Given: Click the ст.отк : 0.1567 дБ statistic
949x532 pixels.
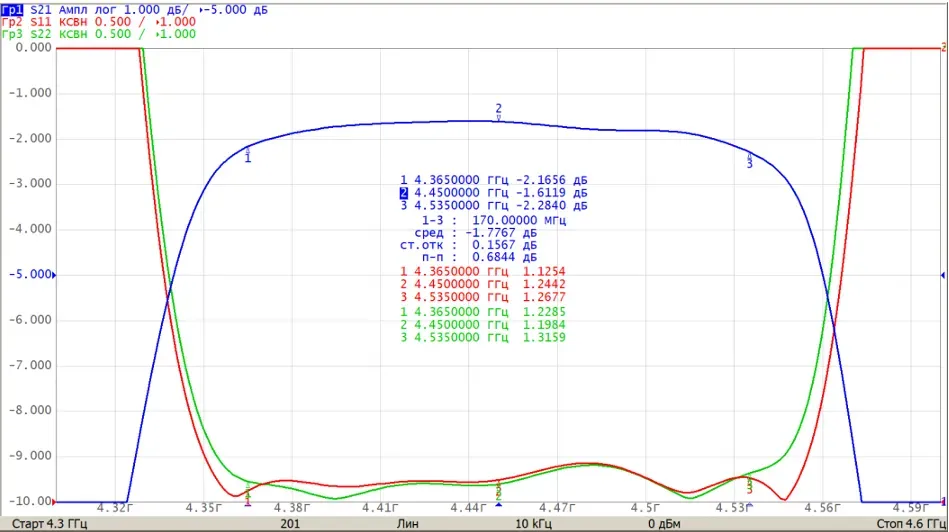Looking at the screenshot, I should [x=468, y=245].
